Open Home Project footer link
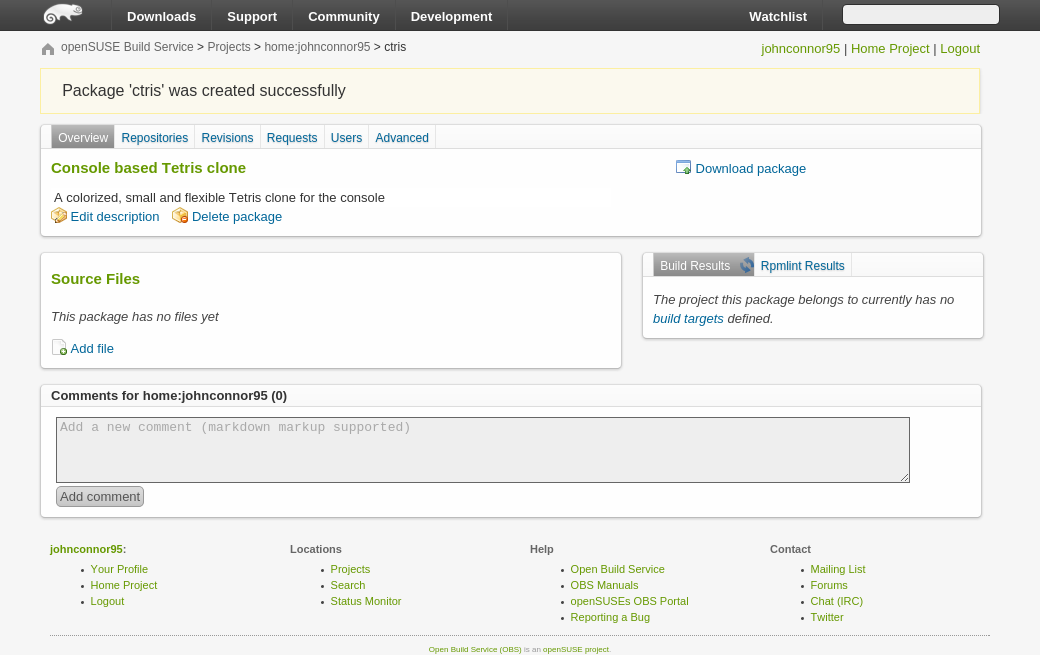This screenshot has width=1040, height=655. click(x=123, y=585)
